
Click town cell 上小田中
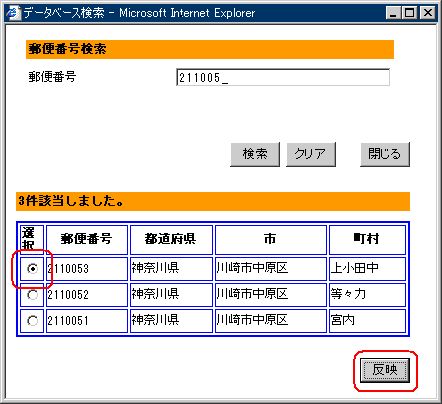pyautogui.click(x=367, y=269)
